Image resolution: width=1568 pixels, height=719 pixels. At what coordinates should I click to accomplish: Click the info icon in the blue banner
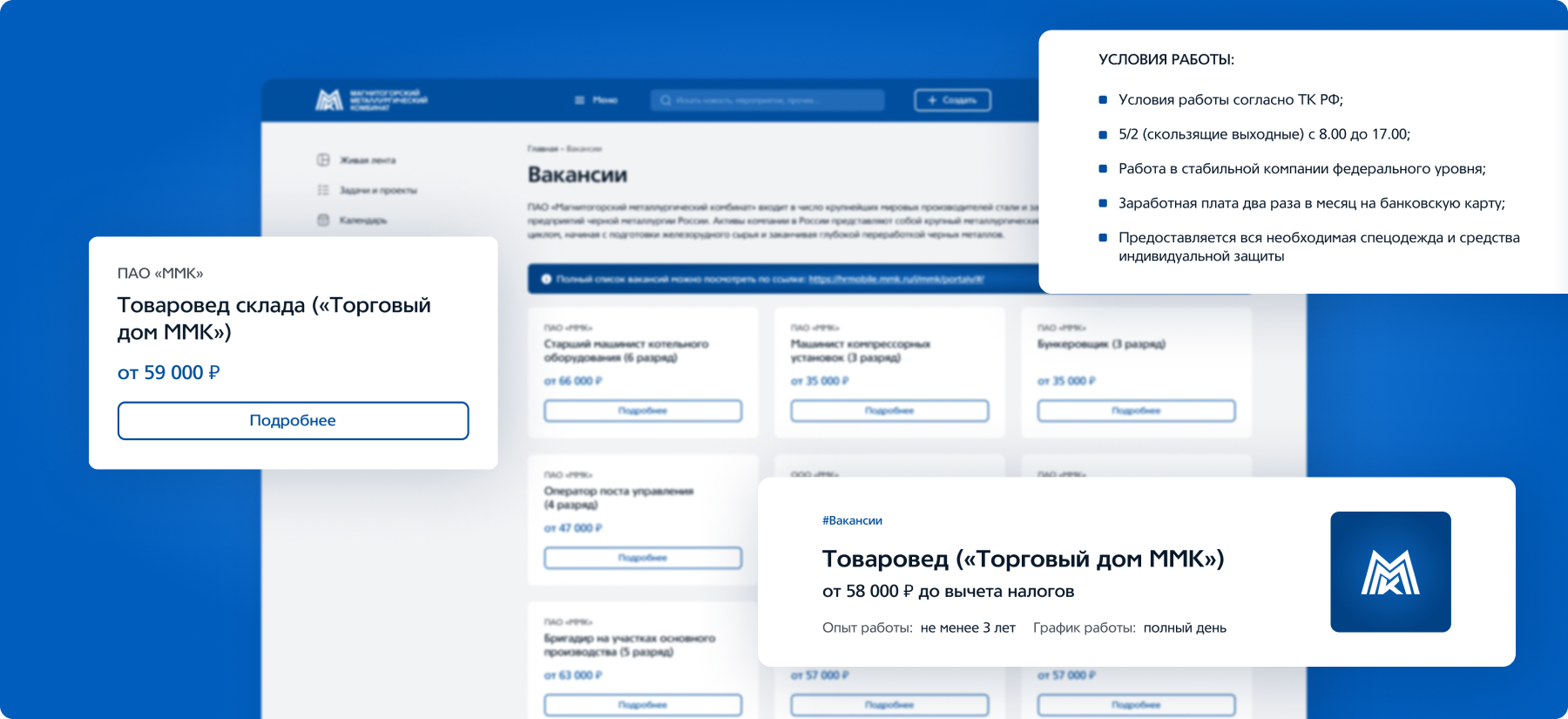(546, 279)
